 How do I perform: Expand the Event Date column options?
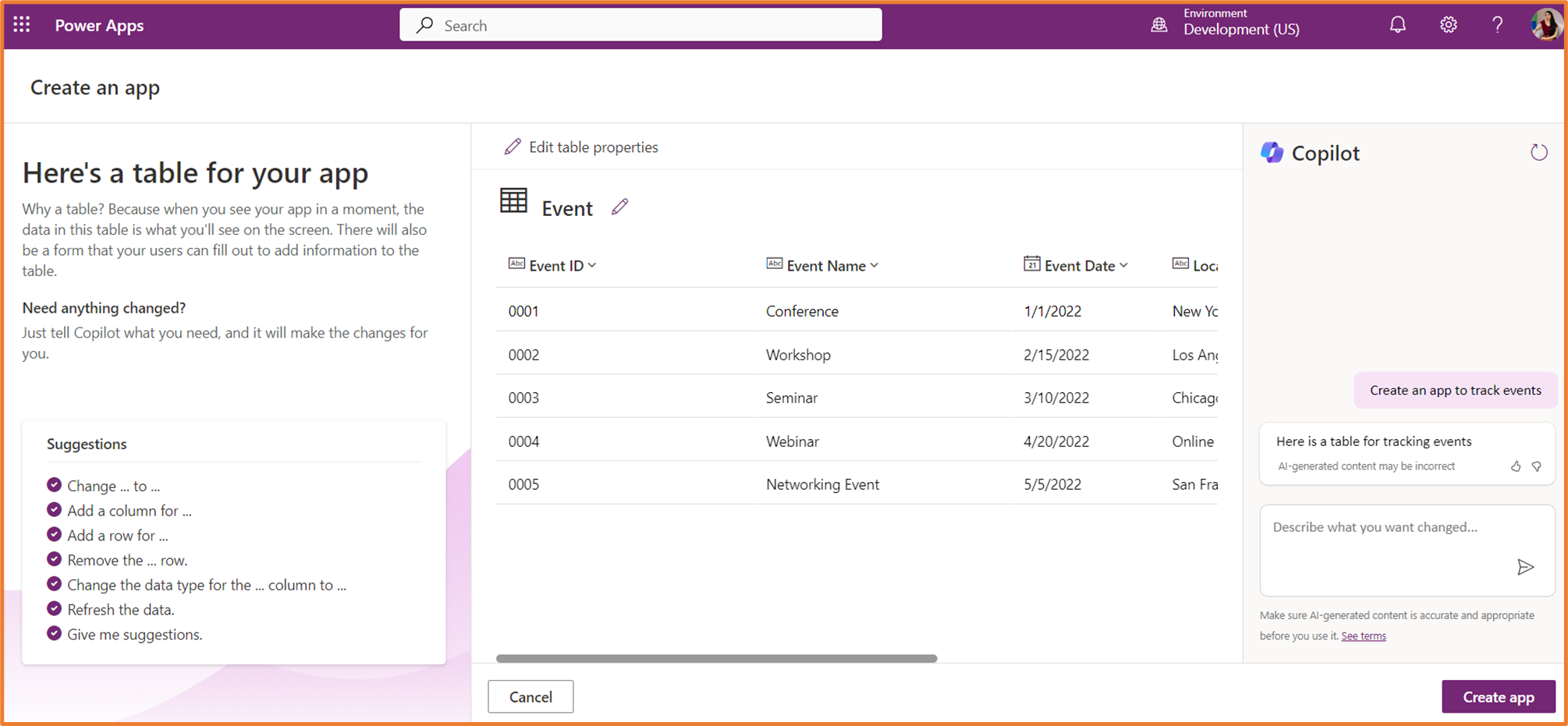[1124, 265]
